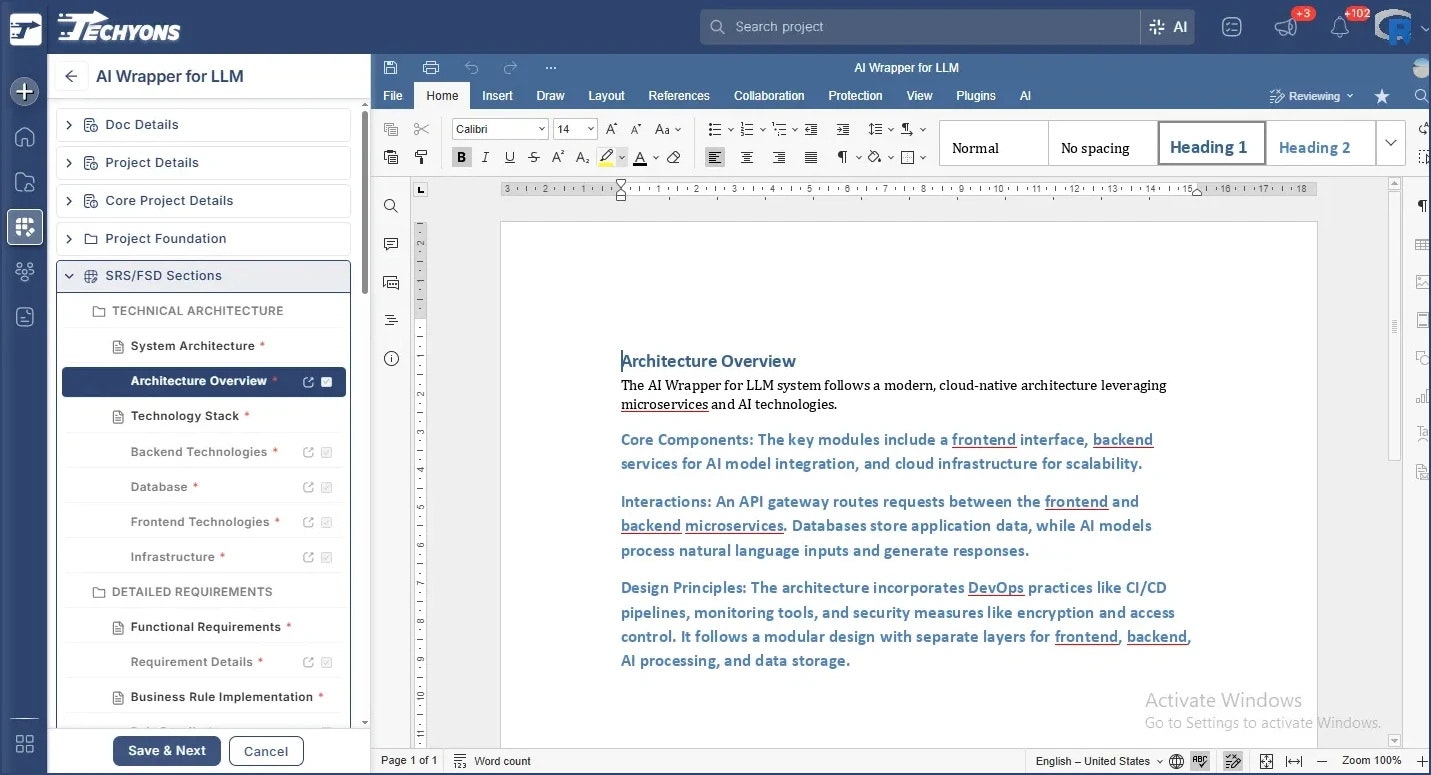The width and height of the screenshot is (1431, 775).
Task: Expand the Doc Details section
Action: click(68, 124)
